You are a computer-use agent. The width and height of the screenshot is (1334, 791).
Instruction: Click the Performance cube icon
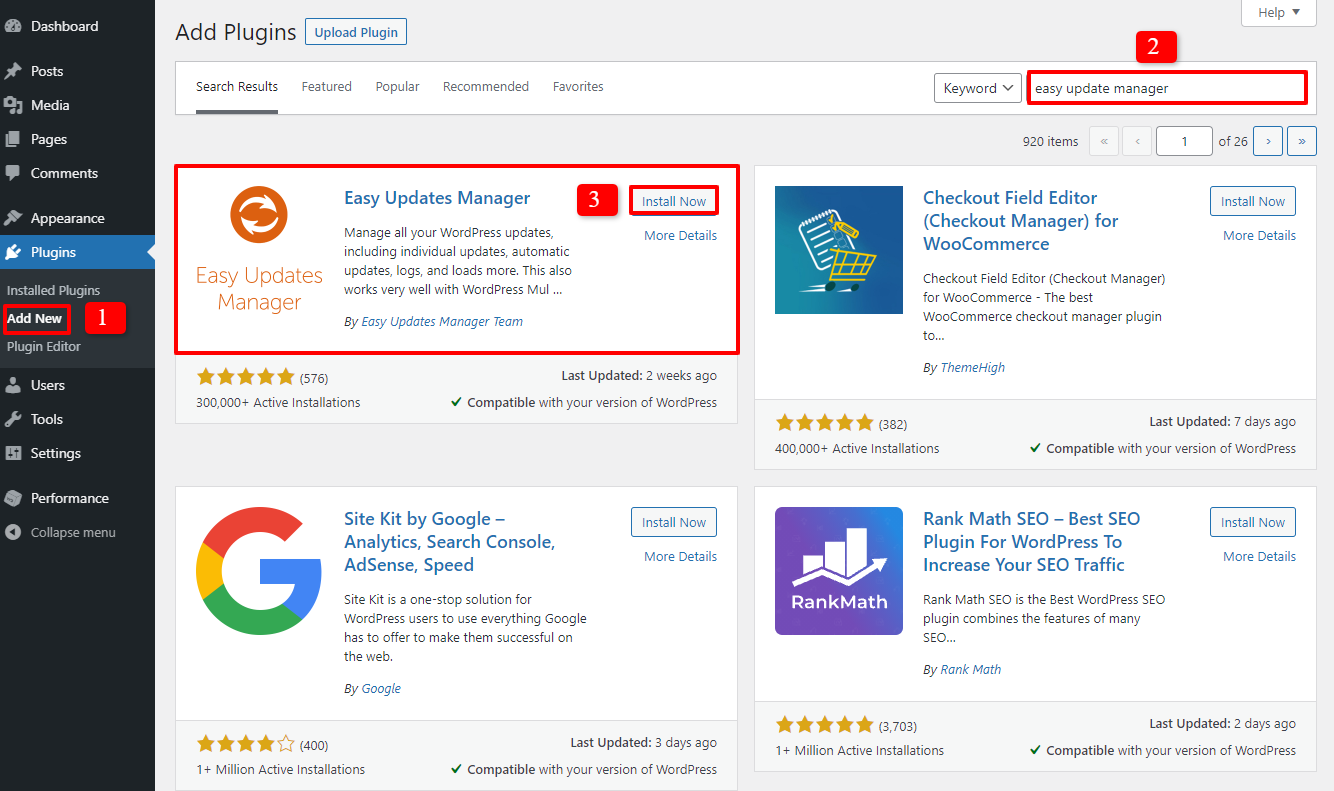click(x=13, y=498)
